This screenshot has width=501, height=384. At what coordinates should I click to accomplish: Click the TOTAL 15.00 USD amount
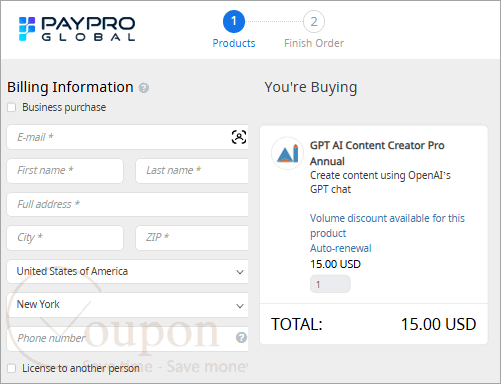(x=438, y=324)
